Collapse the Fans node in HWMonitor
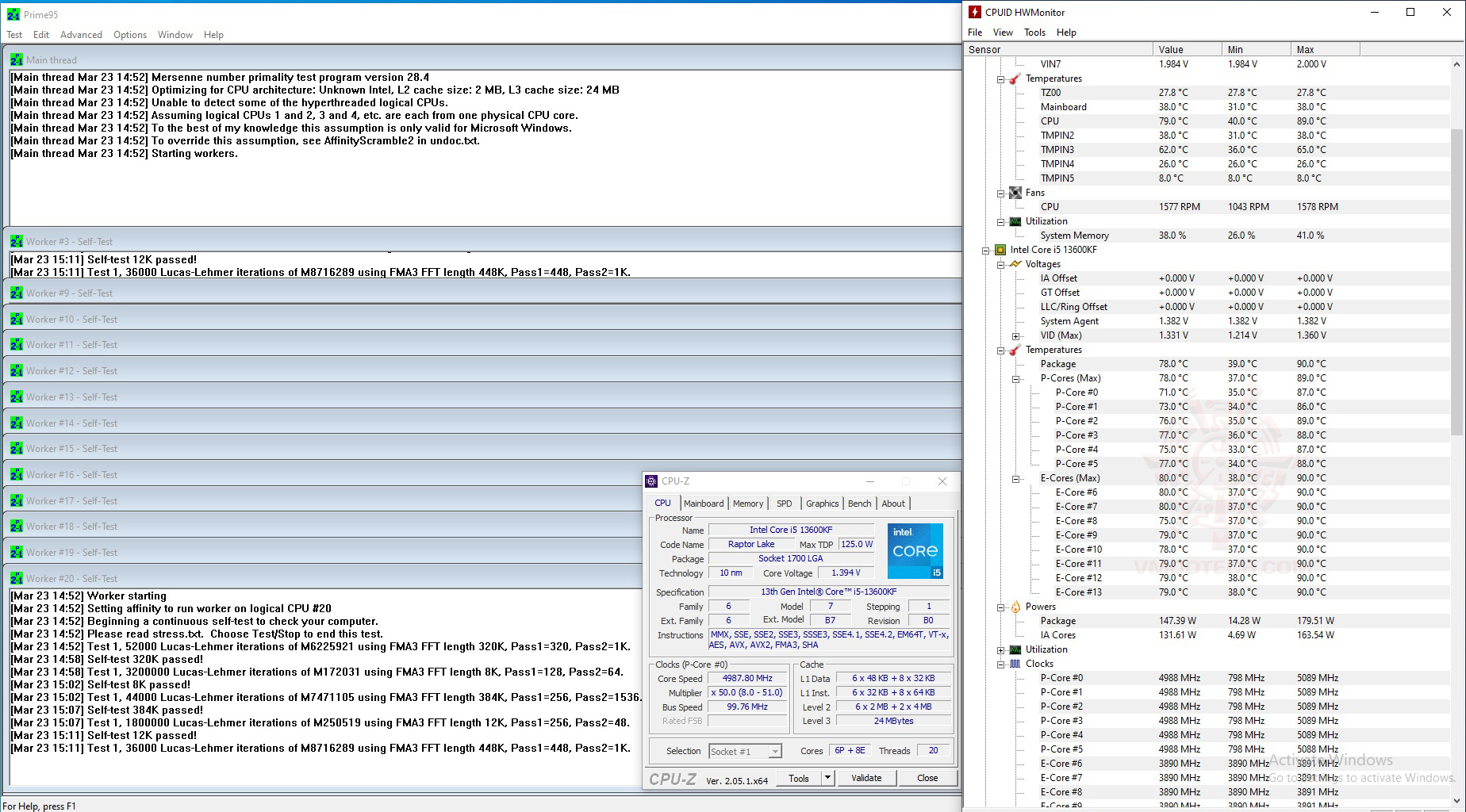Image resolution: width=1466 pixels, height=812 pixels. click(1001, 193)
